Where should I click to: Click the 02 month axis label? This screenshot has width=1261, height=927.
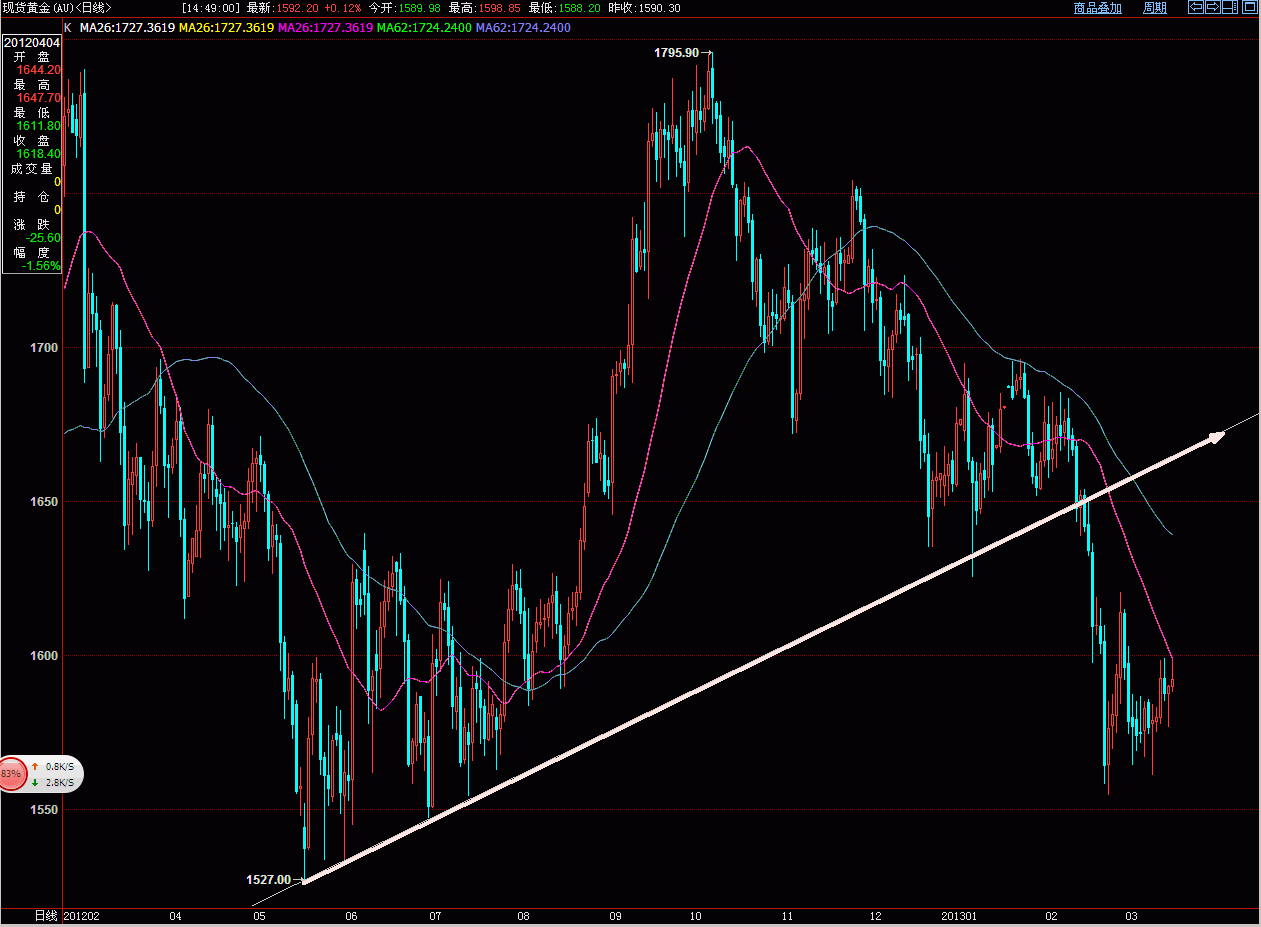click(x=1051, y=916)
